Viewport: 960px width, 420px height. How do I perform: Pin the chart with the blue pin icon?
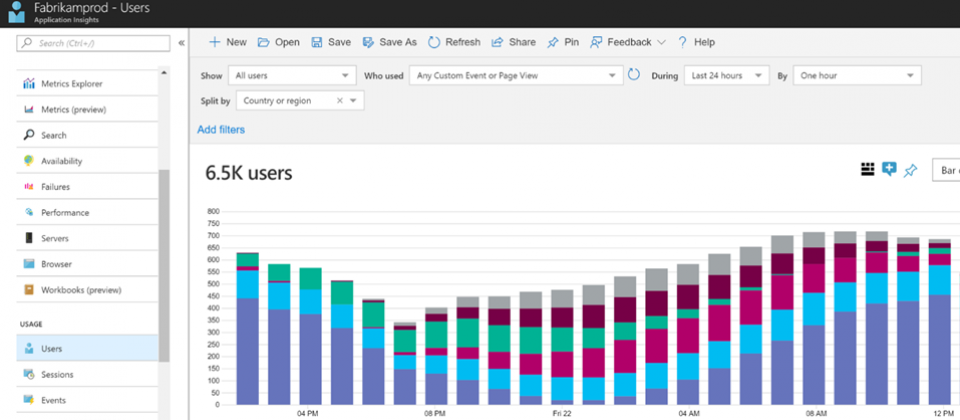910,171
